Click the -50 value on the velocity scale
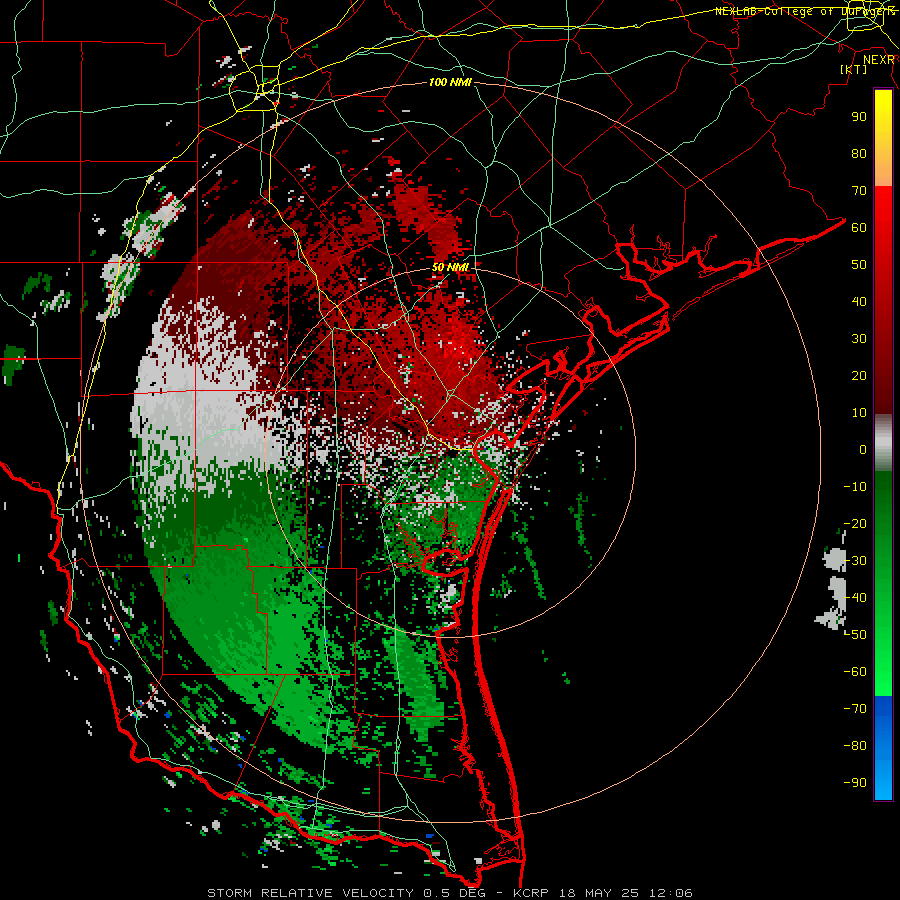This screenshot has width=900, height=900. (855, 635)
